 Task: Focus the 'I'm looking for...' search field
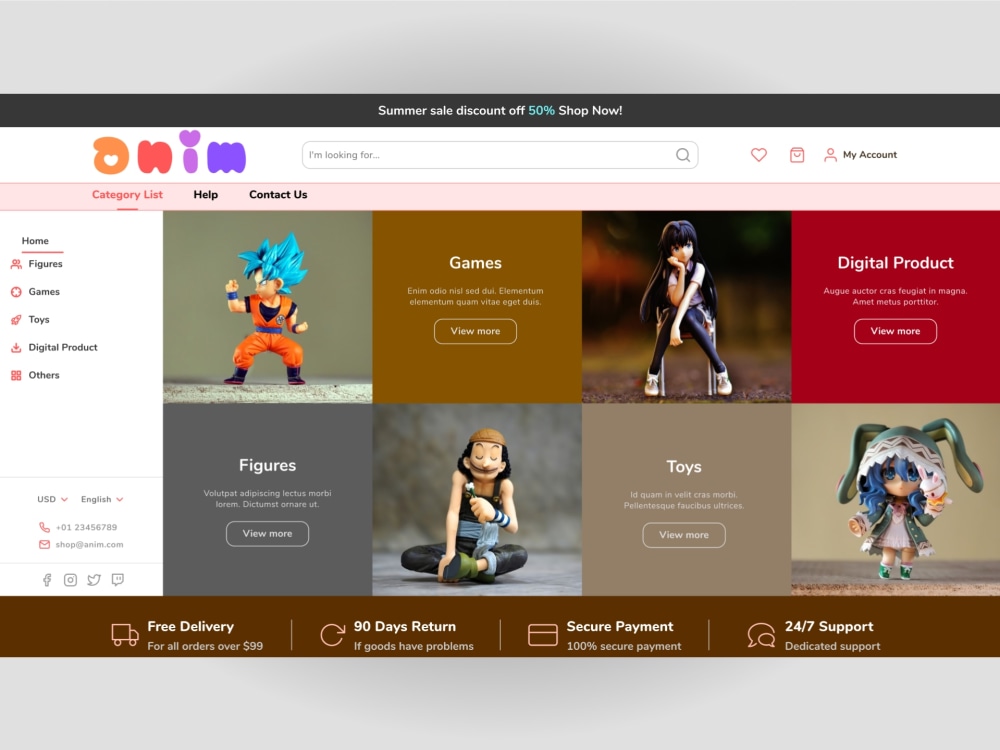[500, 155]
